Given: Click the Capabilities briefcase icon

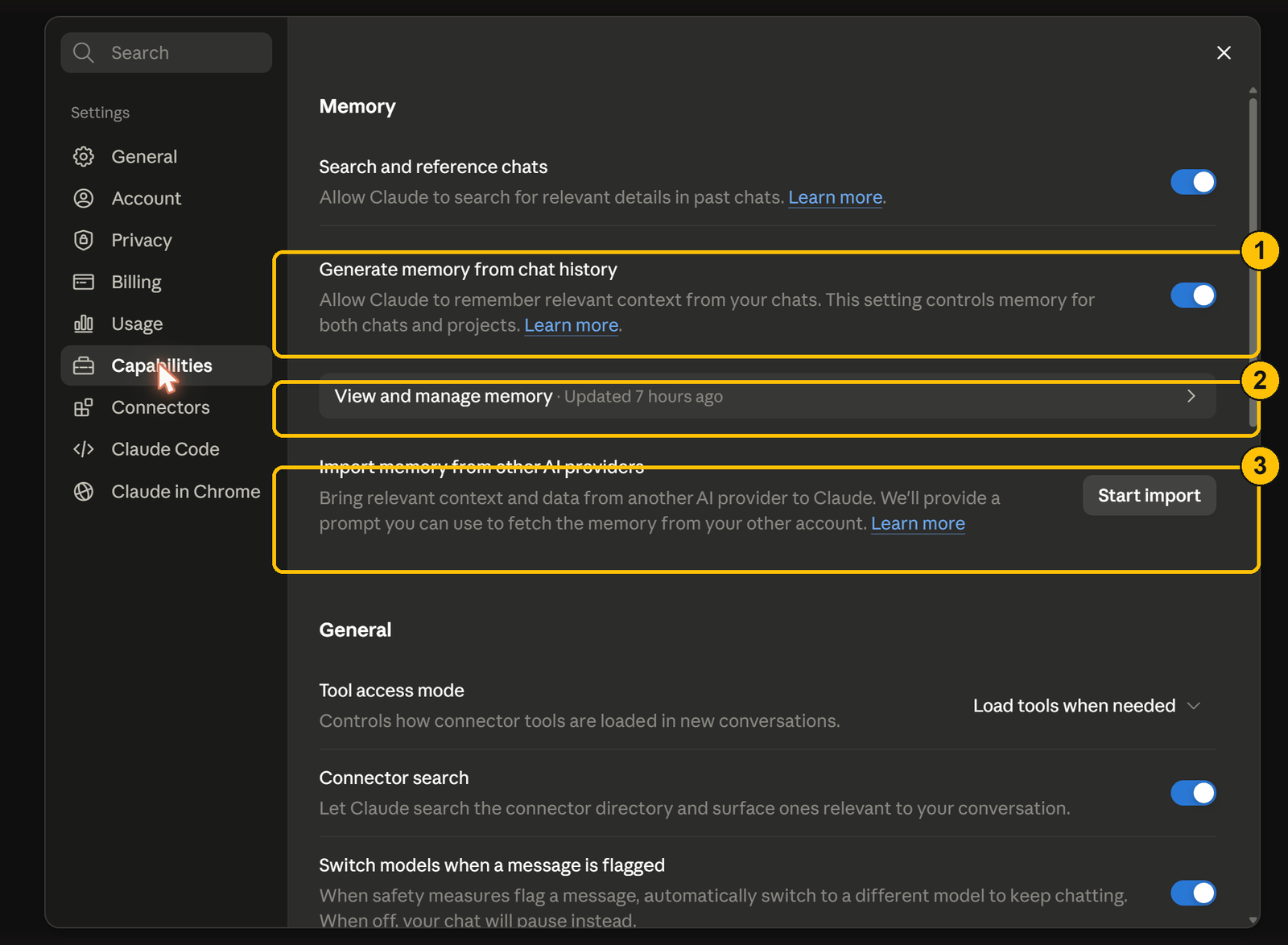Looking at the screenshot, I should (x=84, y=365).
